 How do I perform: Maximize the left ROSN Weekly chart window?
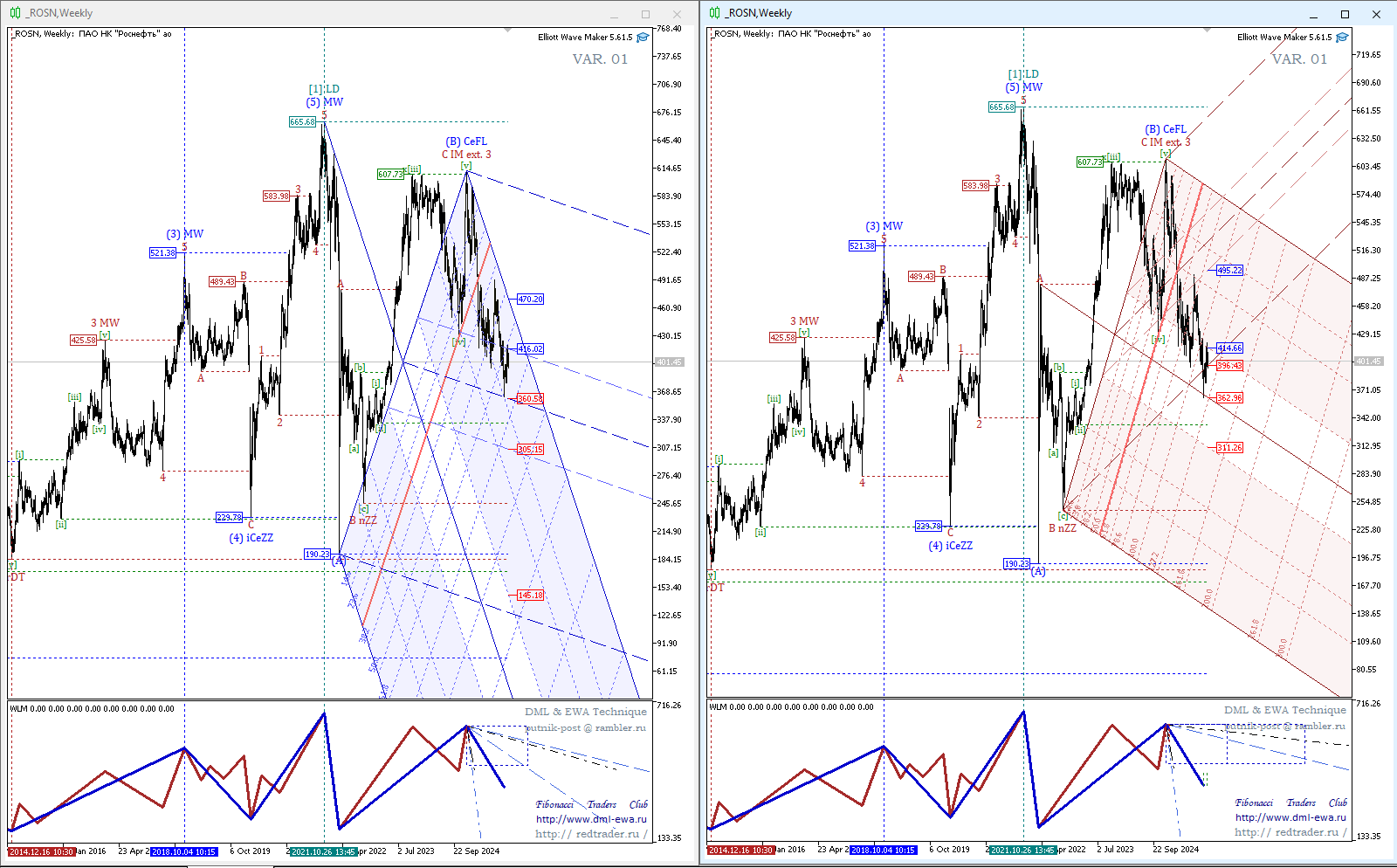645,14
